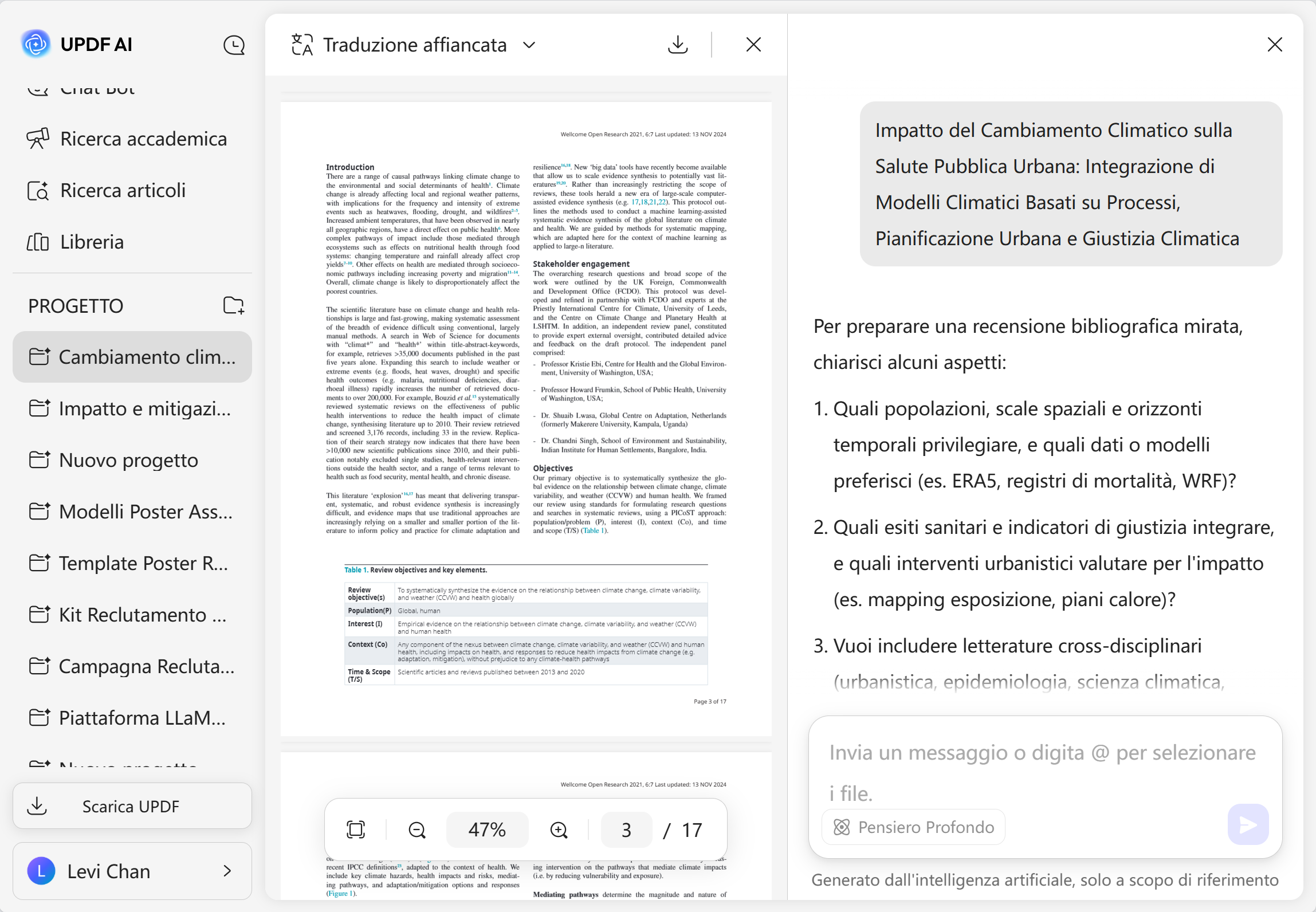Zoom out with magnifier minus icon
Screen dimensions: 1316x912
click(x=417, y=830)
